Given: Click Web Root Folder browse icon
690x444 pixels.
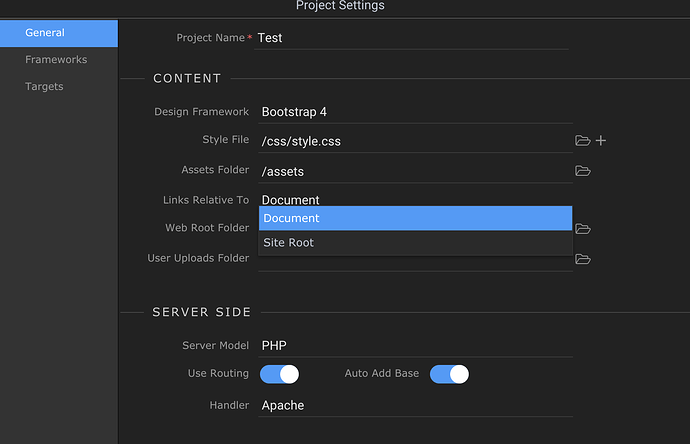Looking at the screenshot, I should click(583, 229).
